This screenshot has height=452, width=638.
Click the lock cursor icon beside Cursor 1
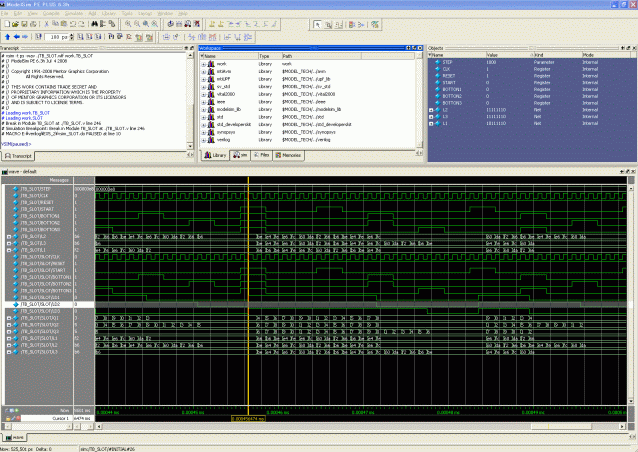(x=8, y=418)
